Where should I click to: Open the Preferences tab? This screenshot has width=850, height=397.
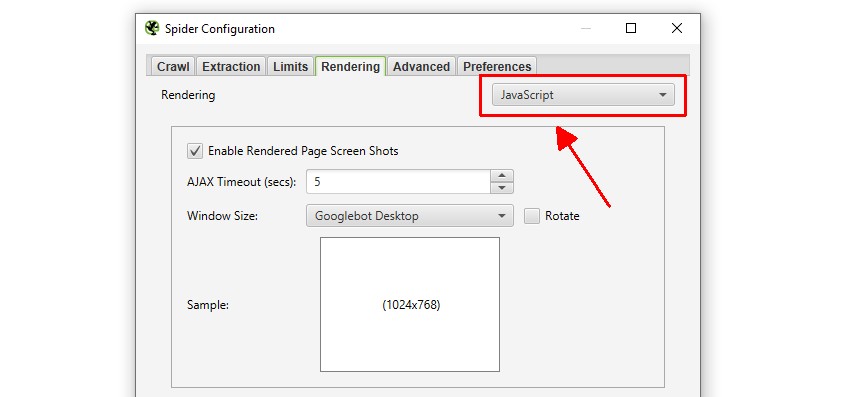(x=497, y=67)
